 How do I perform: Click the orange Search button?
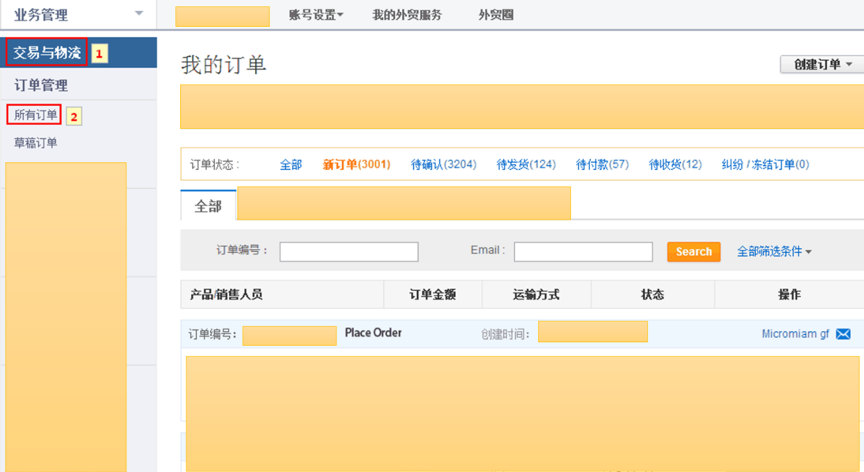point(693,252)
